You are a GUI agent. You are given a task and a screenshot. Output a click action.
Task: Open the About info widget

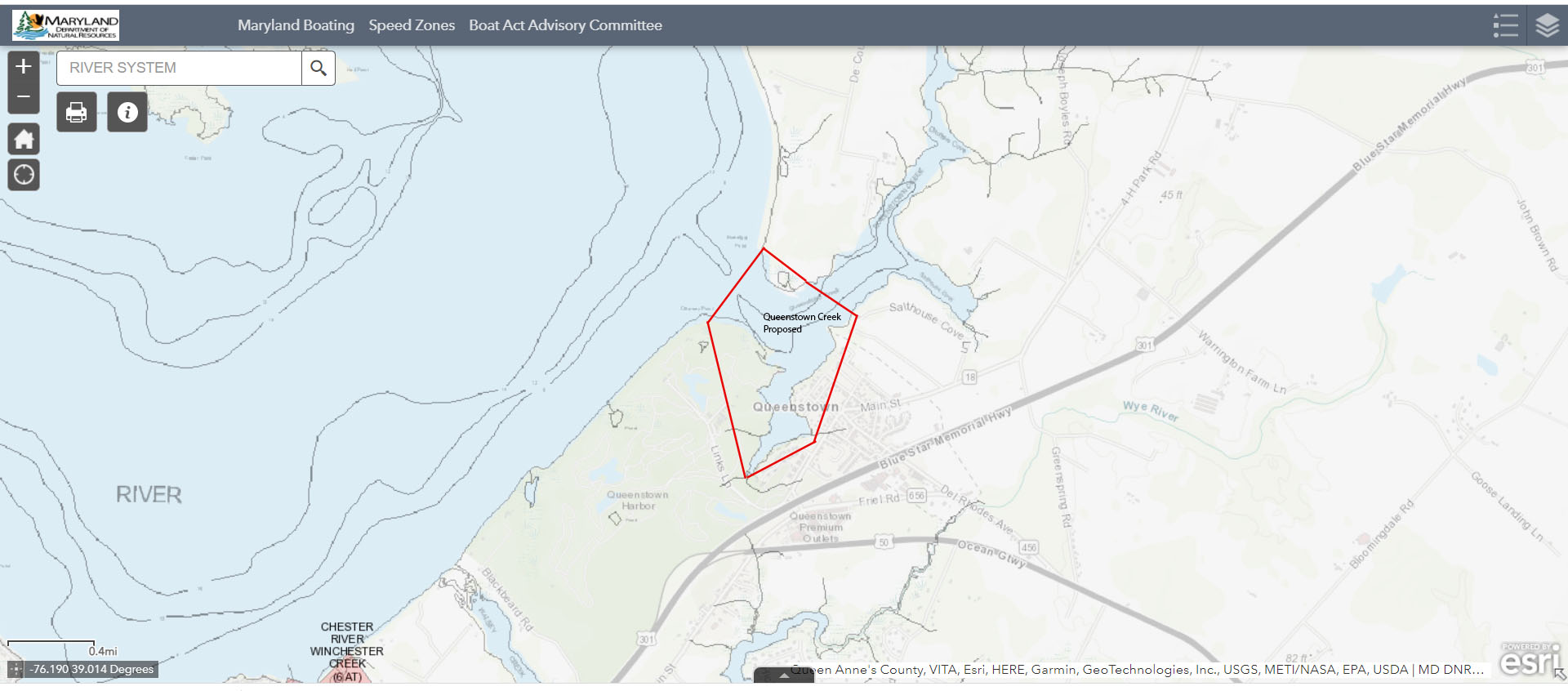(x=127, y=112)
